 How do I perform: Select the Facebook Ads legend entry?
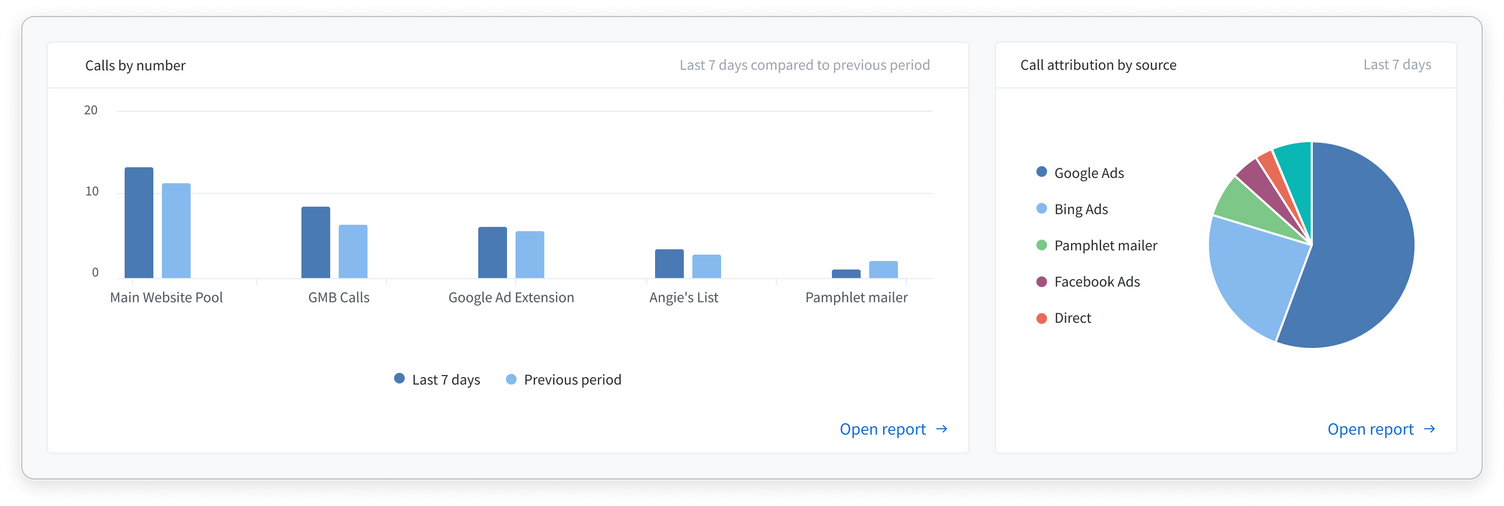coord(1088,282)
